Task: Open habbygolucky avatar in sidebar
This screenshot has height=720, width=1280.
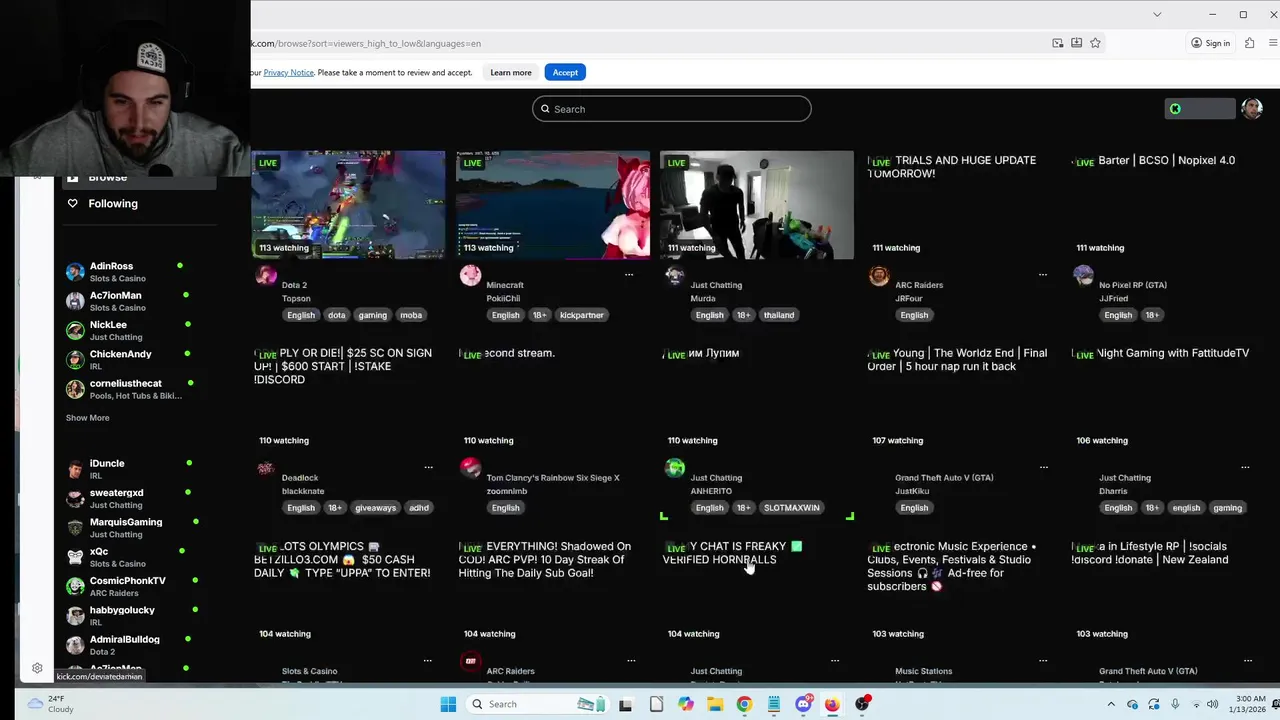Action: point(75,616)
